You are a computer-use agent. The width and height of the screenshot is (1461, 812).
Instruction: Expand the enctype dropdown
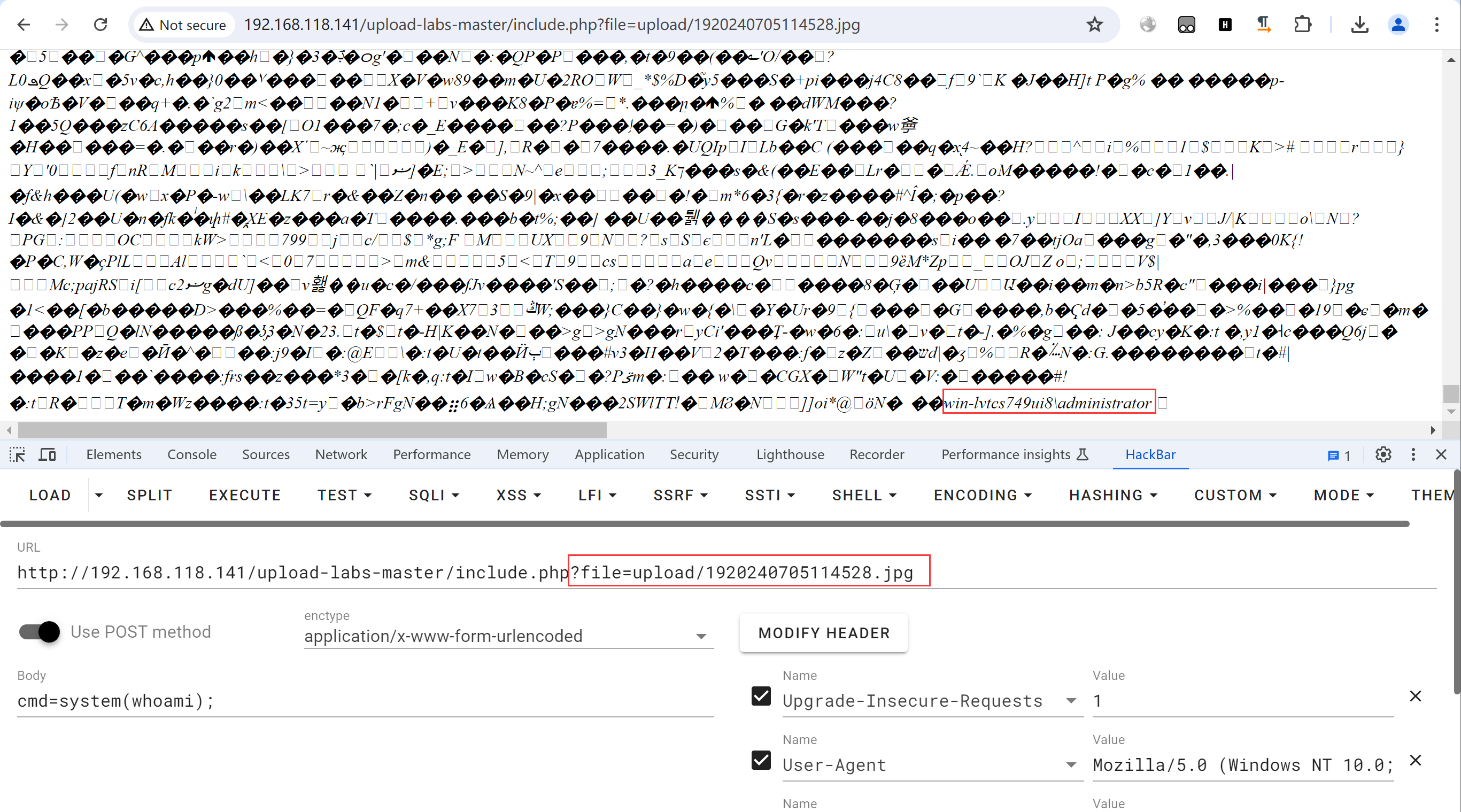(701, 636)
